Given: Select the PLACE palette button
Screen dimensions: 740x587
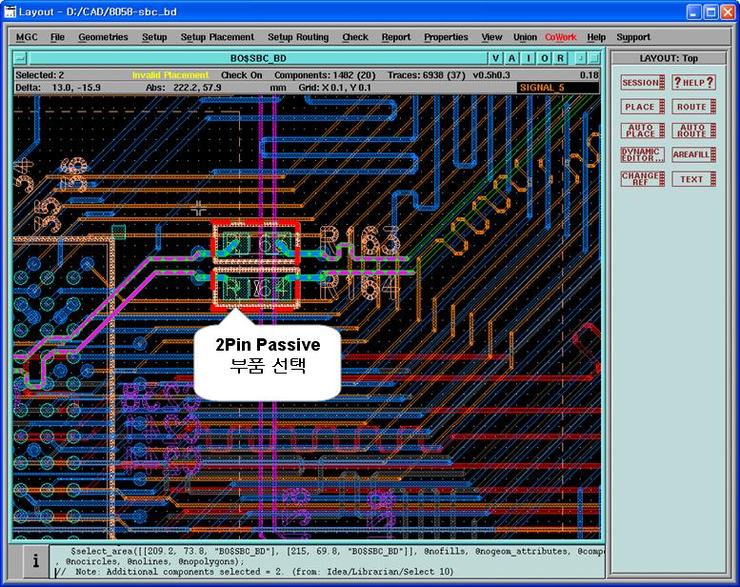Looking at the screenshot, I should tap(640, 107).
